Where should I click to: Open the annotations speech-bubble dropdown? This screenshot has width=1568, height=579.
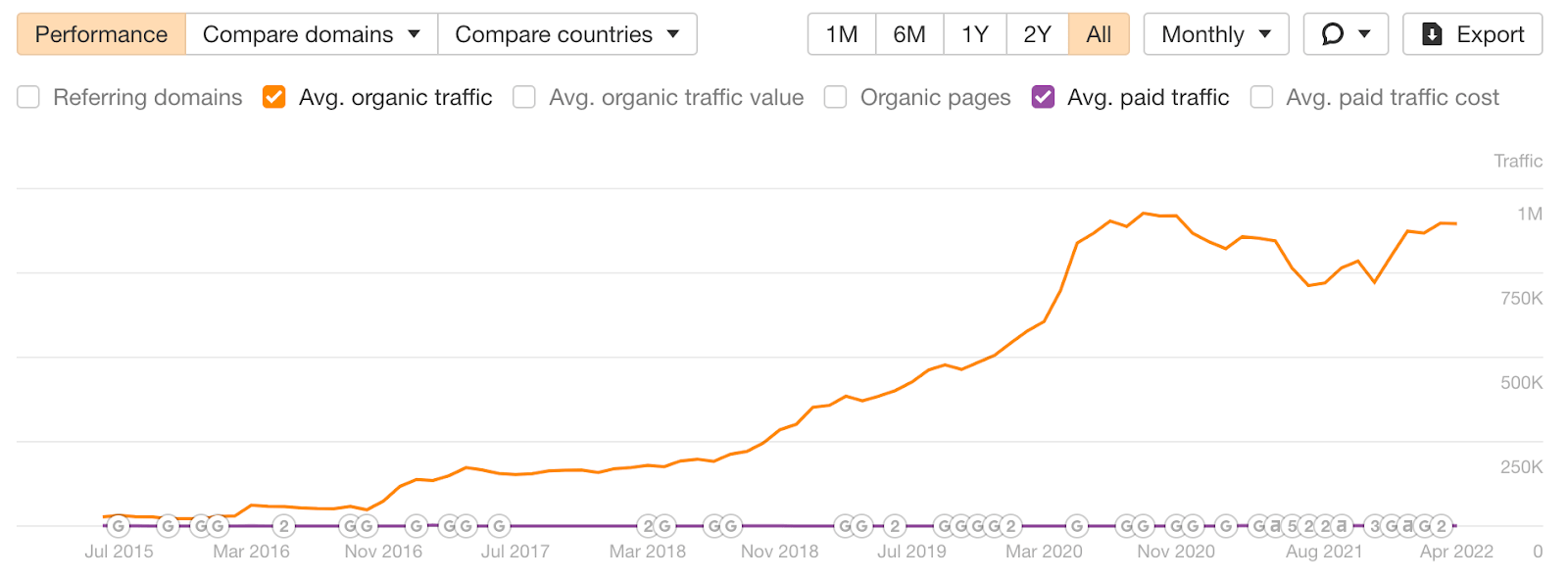(x=1346, y=34)
